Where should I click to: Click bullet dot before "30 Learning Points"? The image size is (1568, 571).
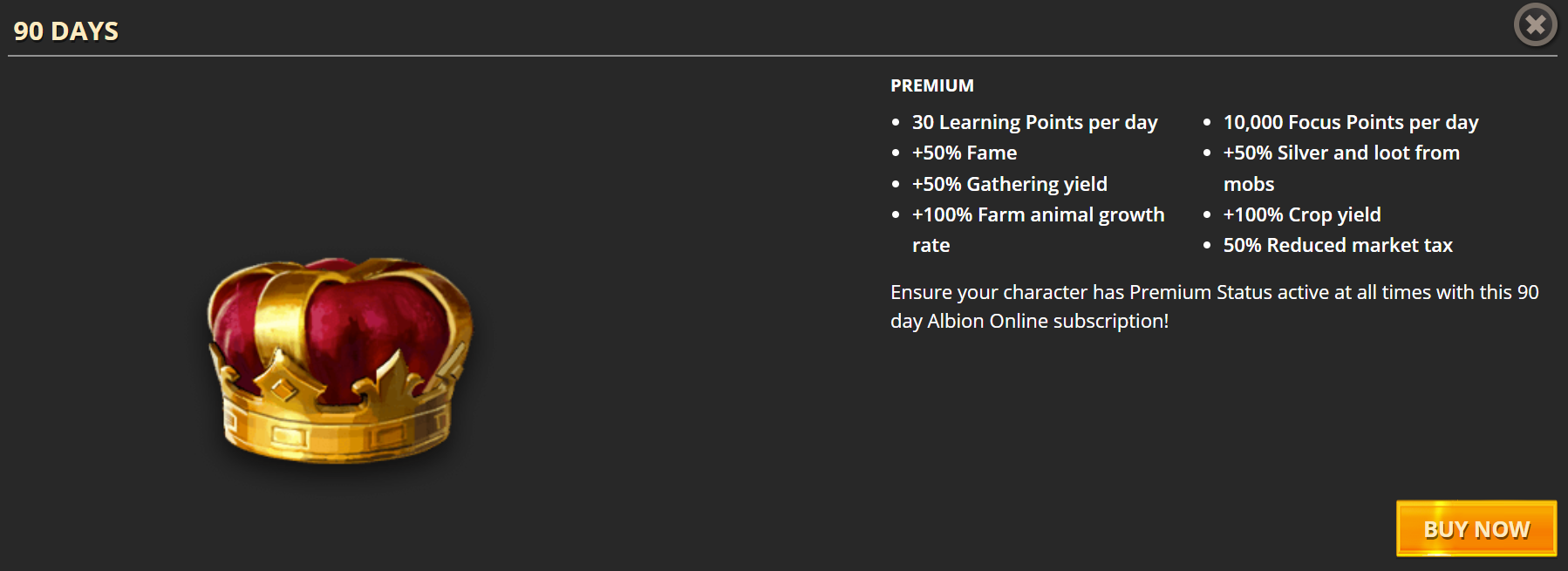896,123
